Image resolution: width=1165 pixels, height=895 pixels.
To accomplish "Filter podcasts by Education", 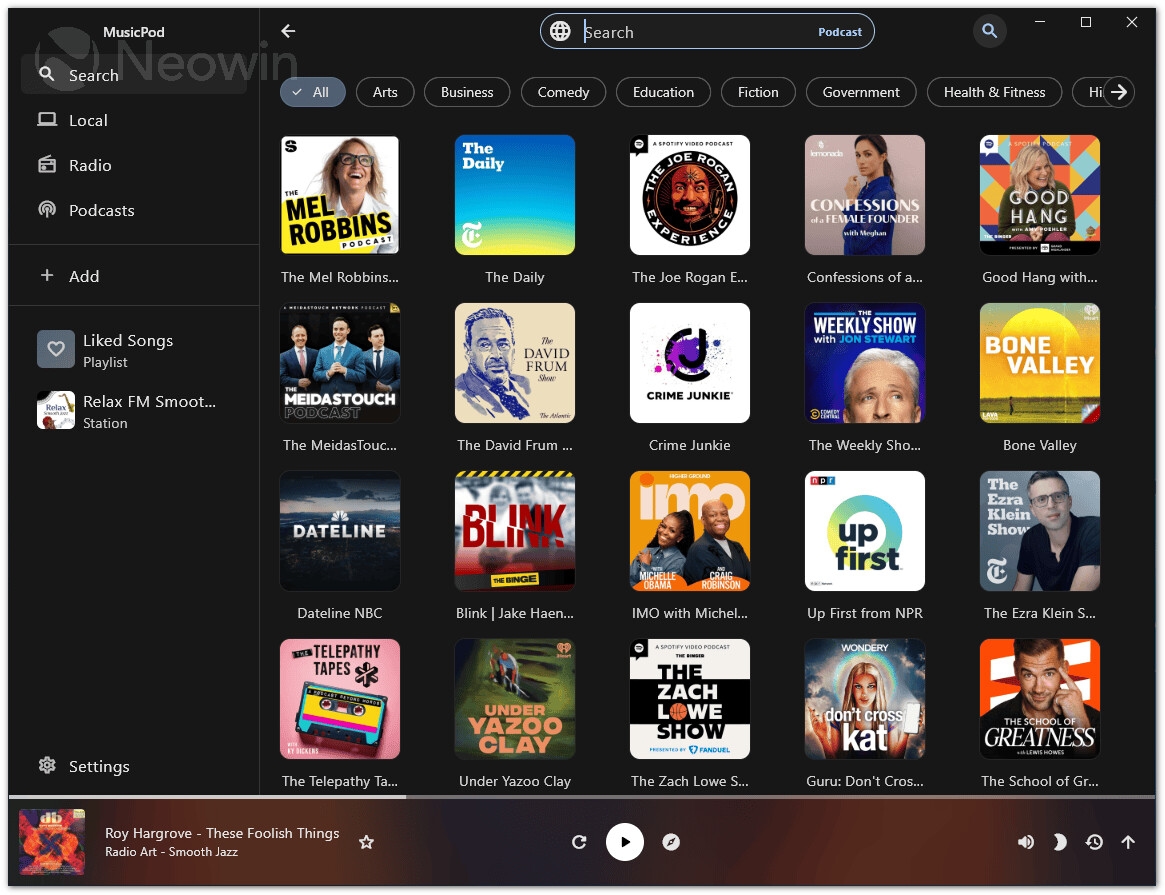I will 663,92.
